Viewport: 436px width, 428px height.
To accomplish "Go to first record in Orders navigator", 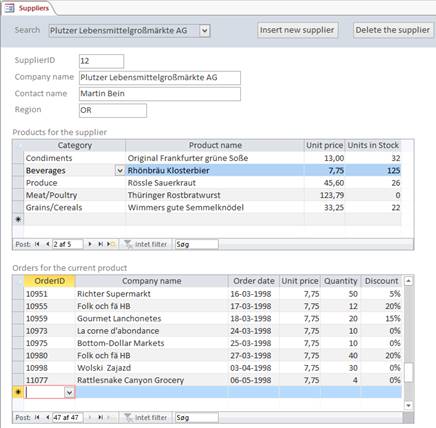I will click(37, 417).
